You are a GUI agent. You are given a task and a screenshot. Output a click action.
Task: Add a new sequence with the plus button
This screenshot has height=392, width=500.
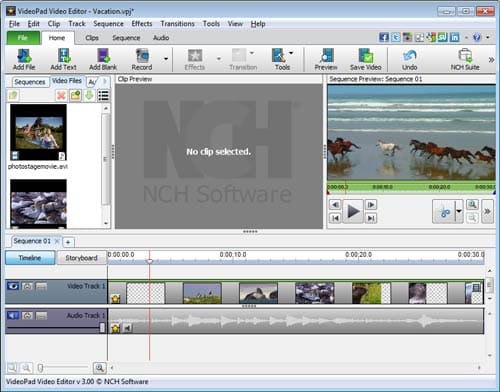(68, 242)
